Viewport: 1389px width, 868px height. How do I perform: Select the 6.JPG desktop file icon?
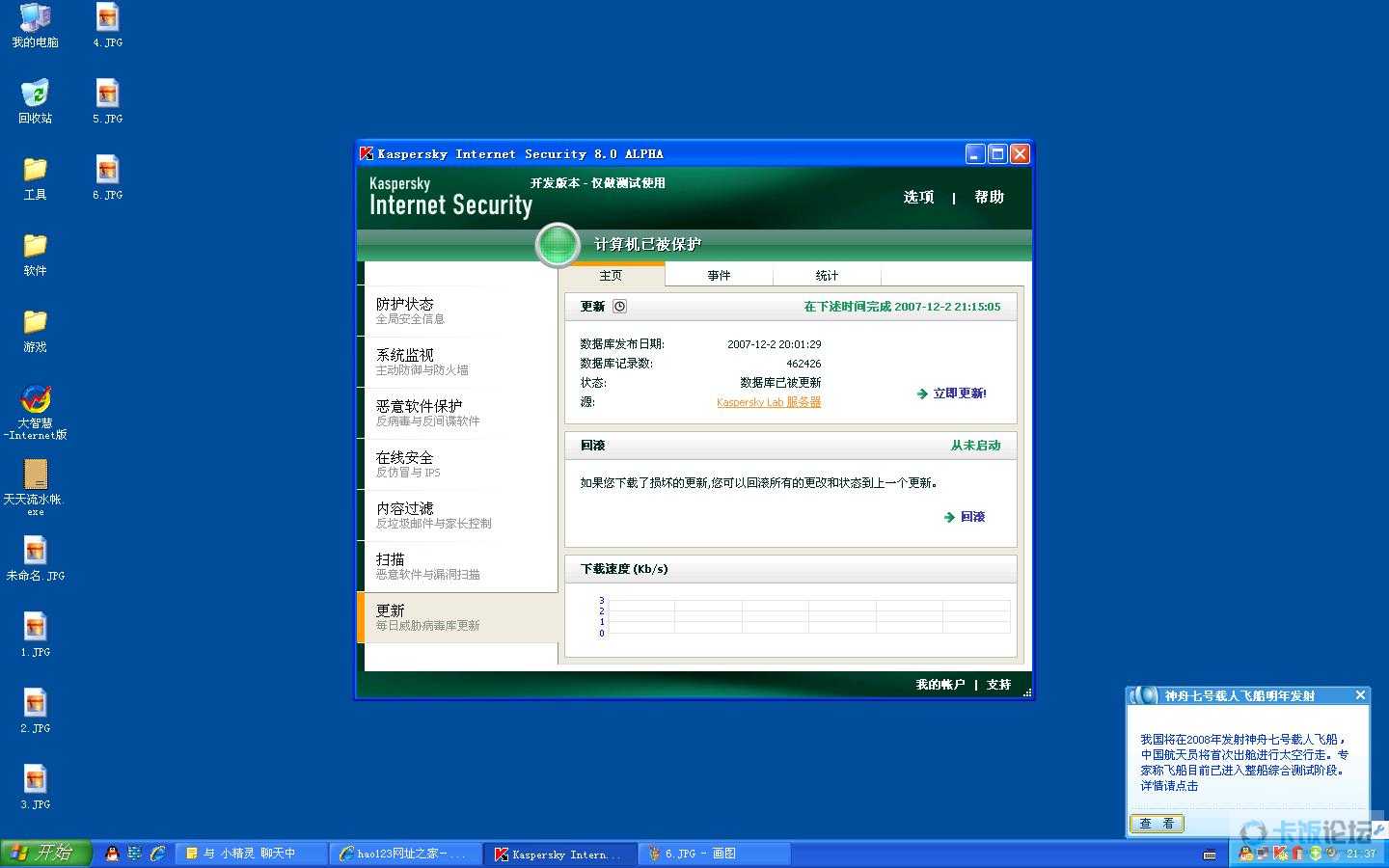tap(107, 178)
